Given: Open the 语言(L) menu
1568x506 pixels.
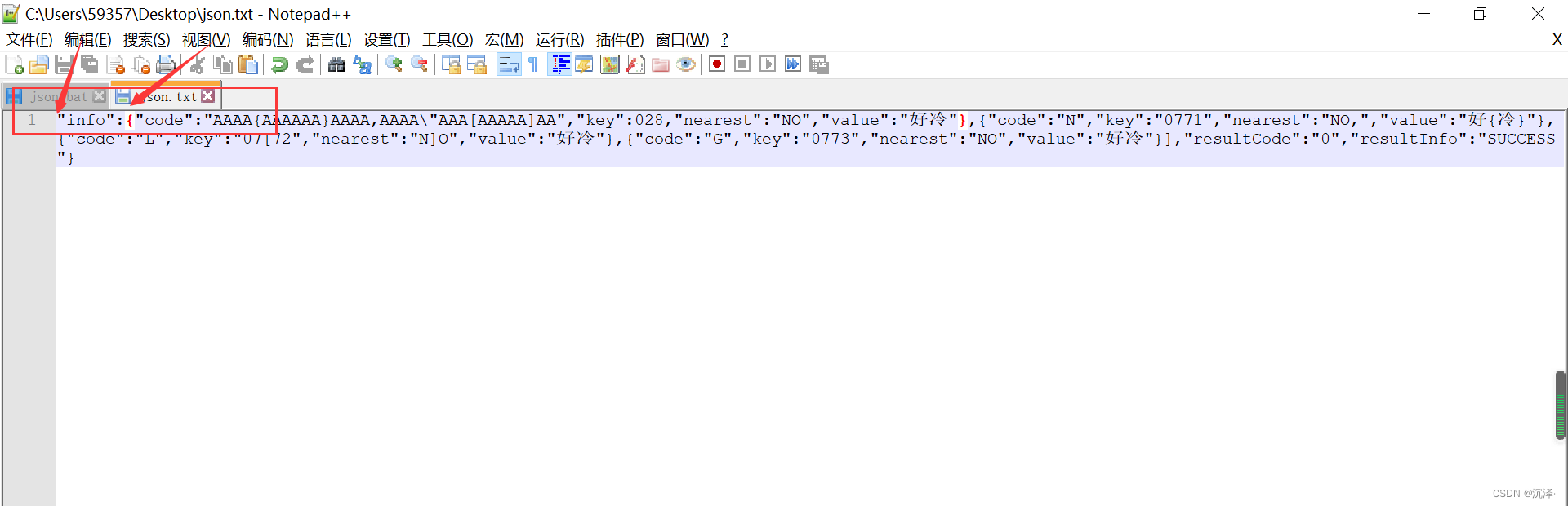Looking at the screenshot, I should 328,39.
